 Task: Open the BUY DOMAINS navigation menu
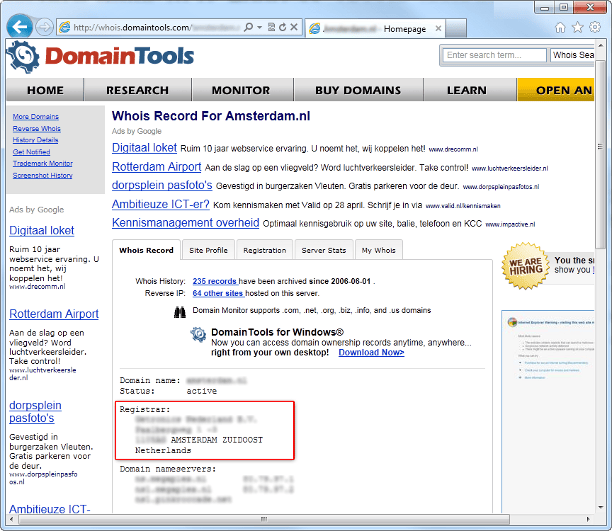tap(358, 90)
